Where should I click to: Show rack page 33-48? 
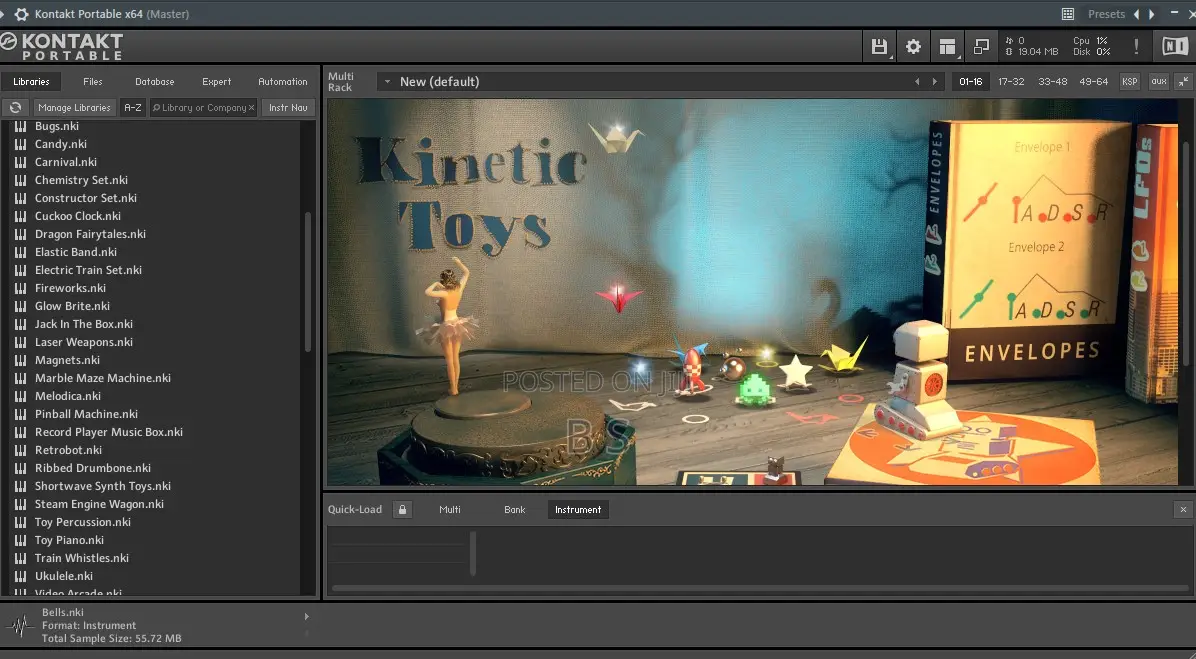[x=1053, y=82]
